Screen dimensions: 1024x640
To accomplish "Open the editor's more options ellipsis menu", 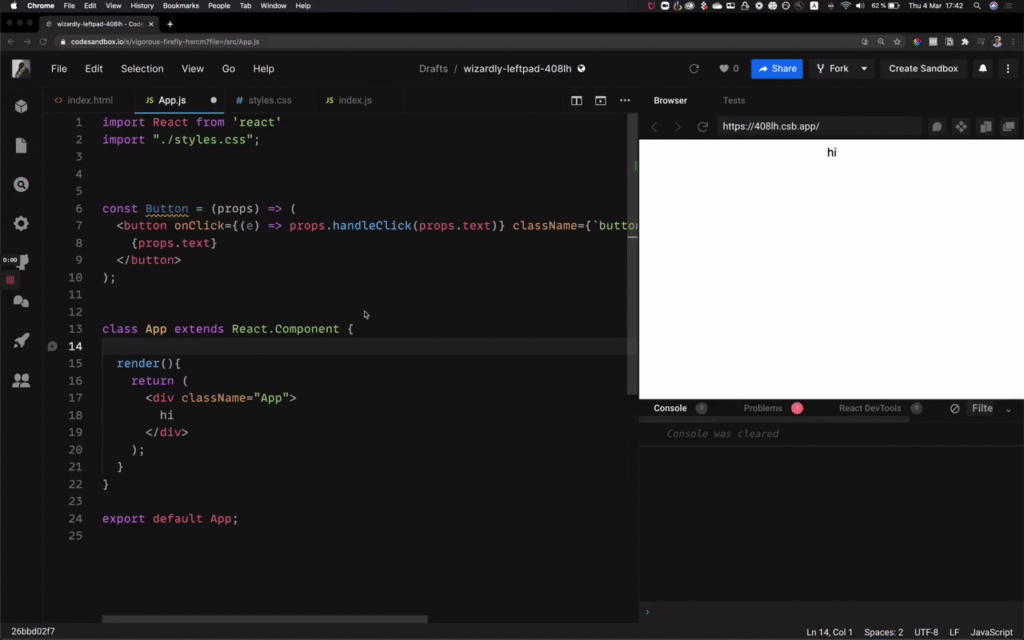I will (x=625, y=100).
